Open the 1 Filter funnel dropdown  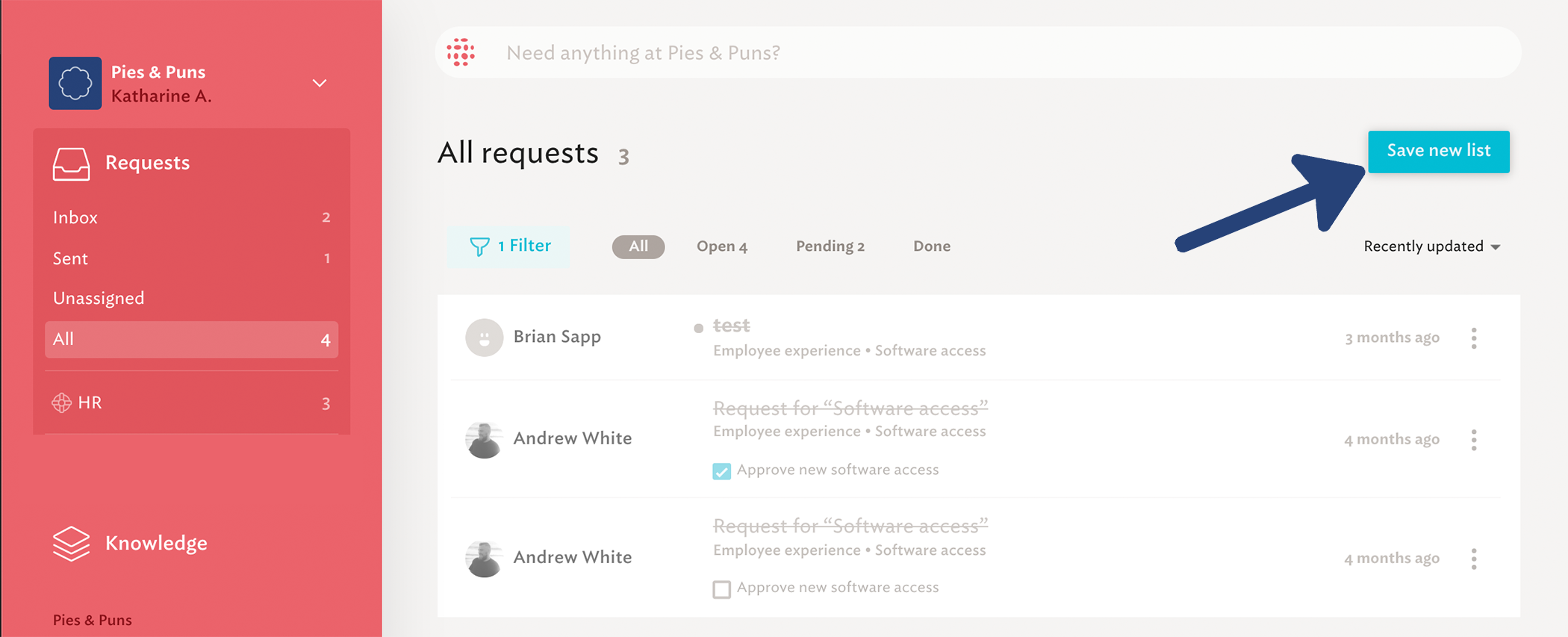[x=509, y=246]
